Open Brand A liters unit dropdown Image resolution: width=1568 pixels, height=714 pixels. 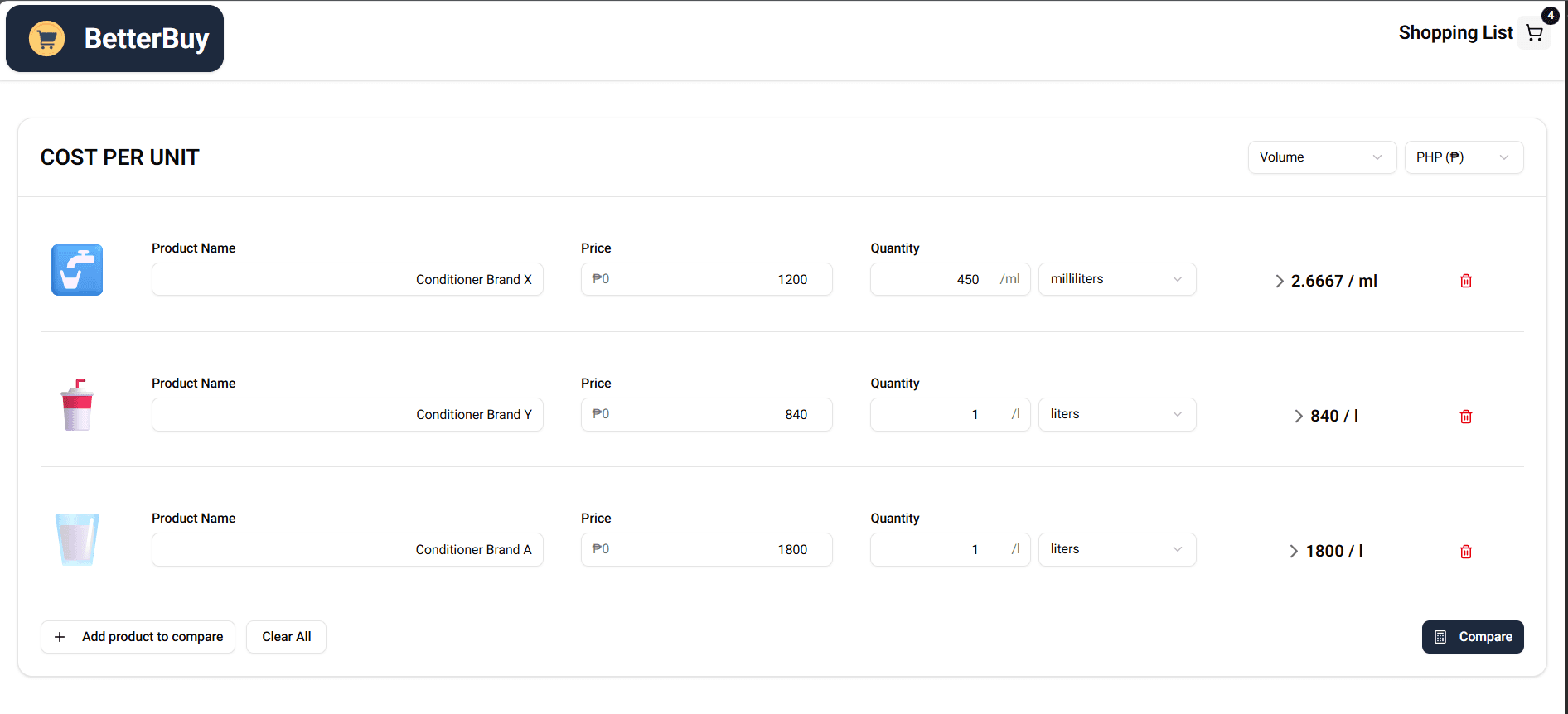click(x=1117, y=549)
